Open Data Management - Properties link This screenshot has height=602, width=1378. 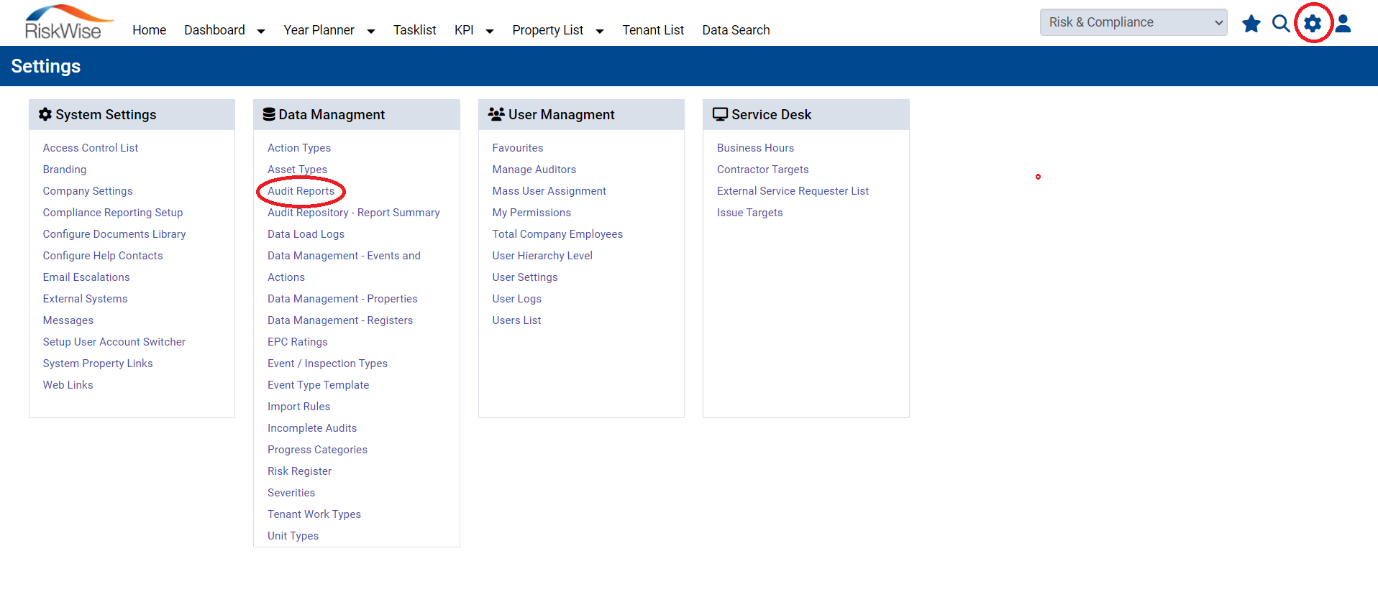pos(342,299)
